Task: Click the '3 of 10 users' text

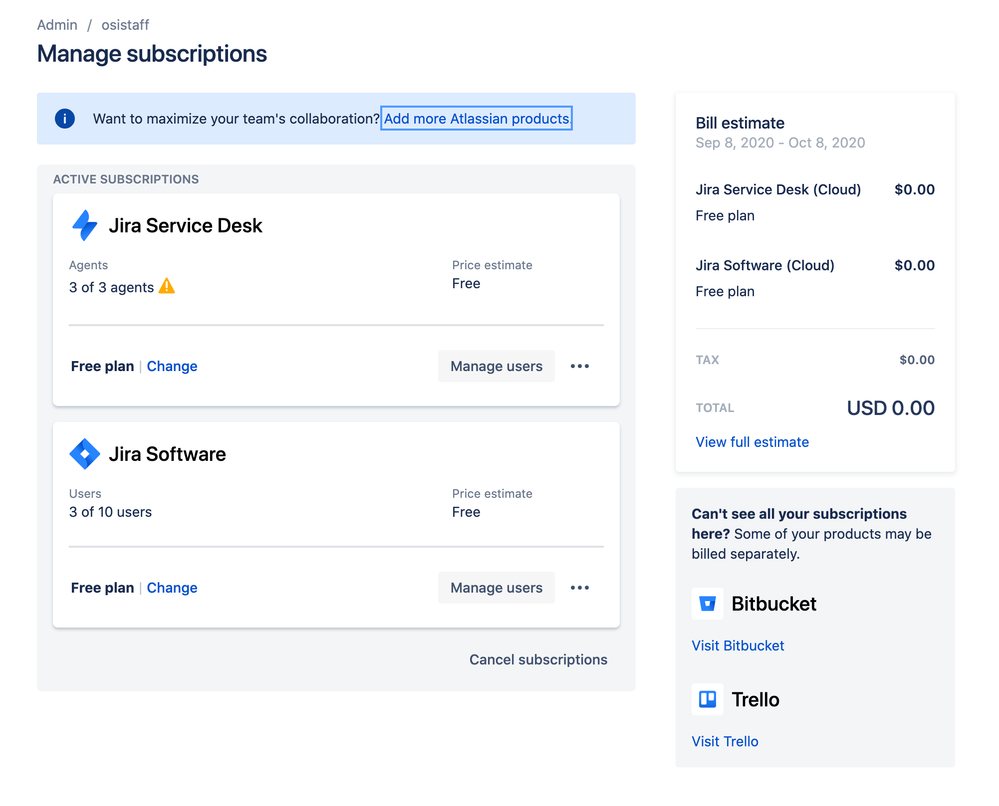Action: tap(110, 512)
